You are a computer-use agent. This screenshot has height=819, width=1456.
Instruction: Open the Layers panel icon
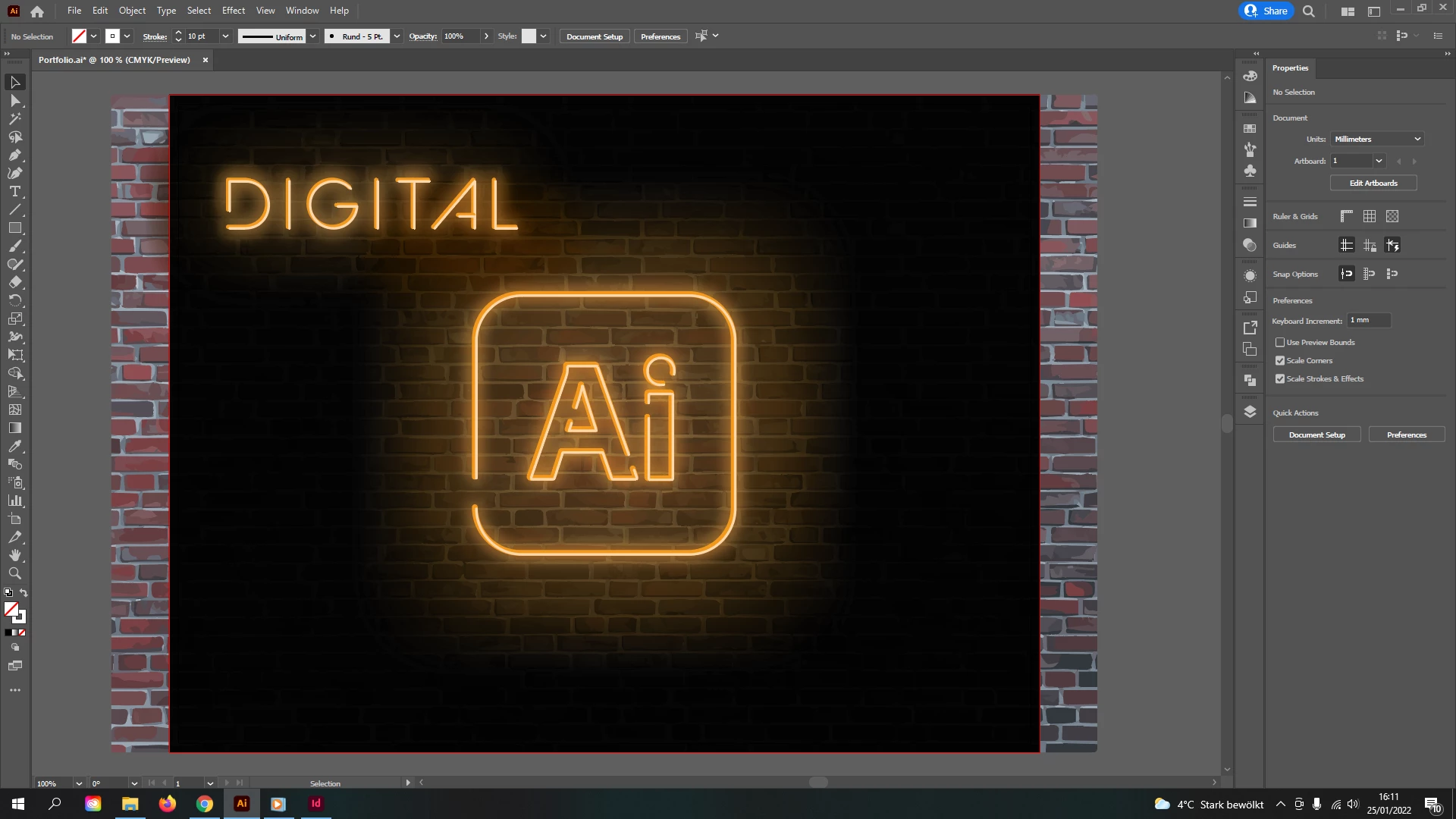[1250, 412]
